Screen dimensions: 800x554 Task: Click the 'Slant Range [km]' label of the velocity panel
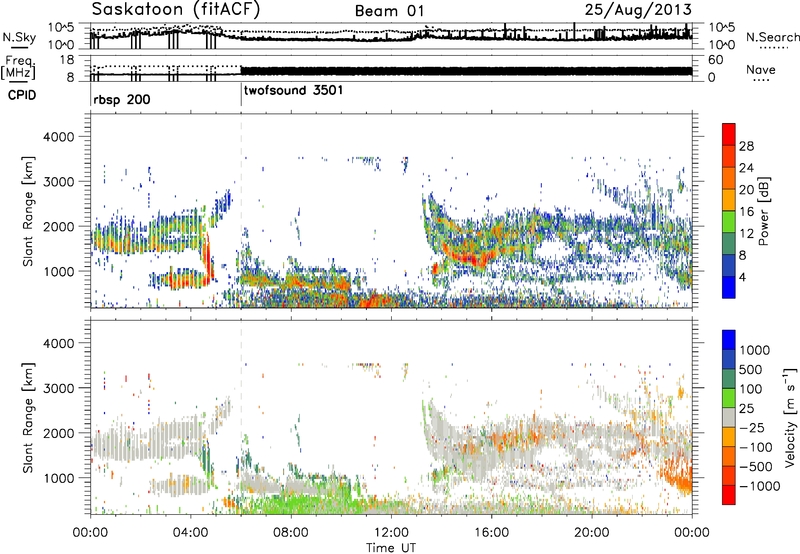[28, 417]
